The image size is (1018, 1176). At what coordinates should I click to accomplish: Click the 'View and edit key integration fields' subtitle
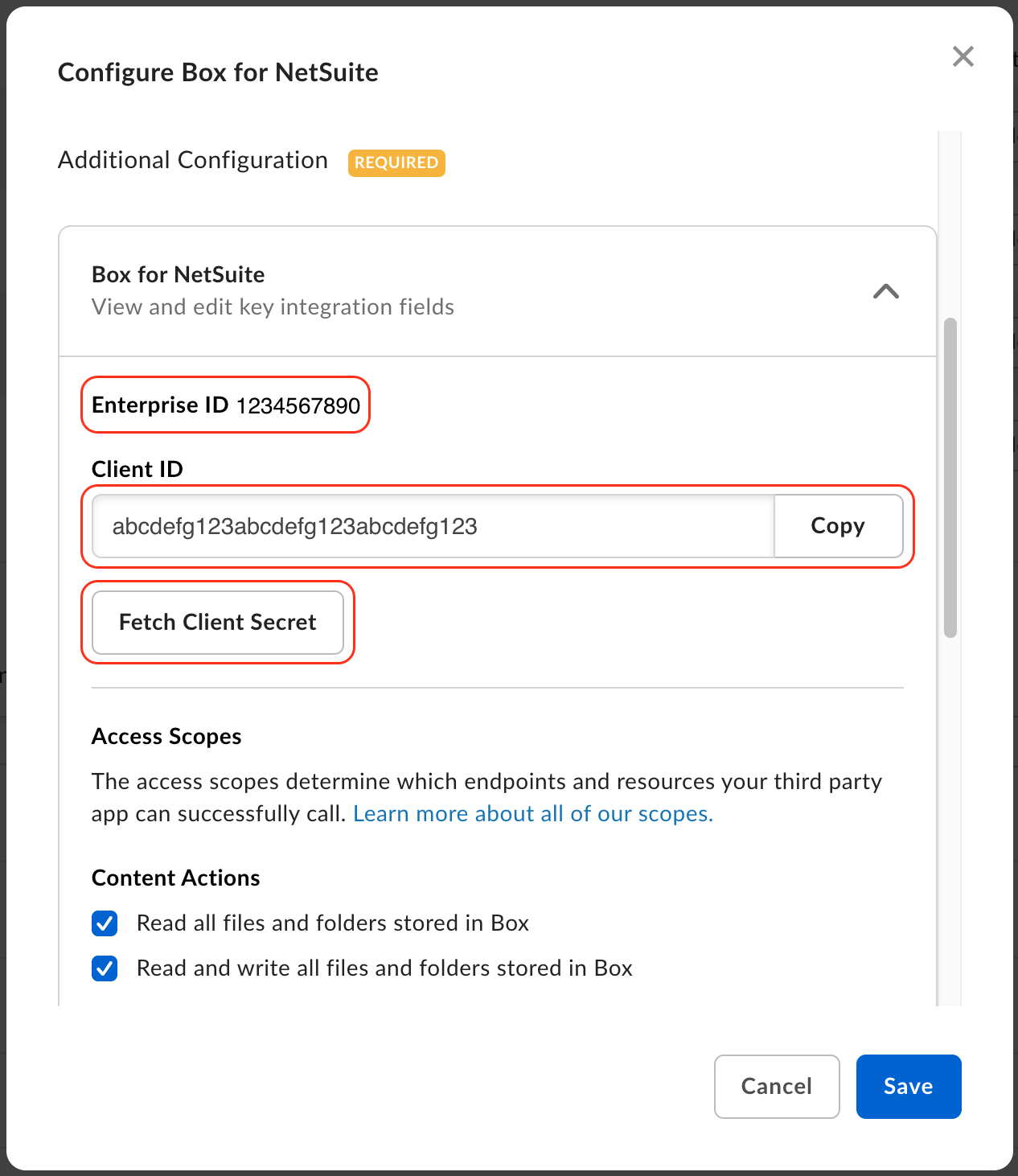273,307
